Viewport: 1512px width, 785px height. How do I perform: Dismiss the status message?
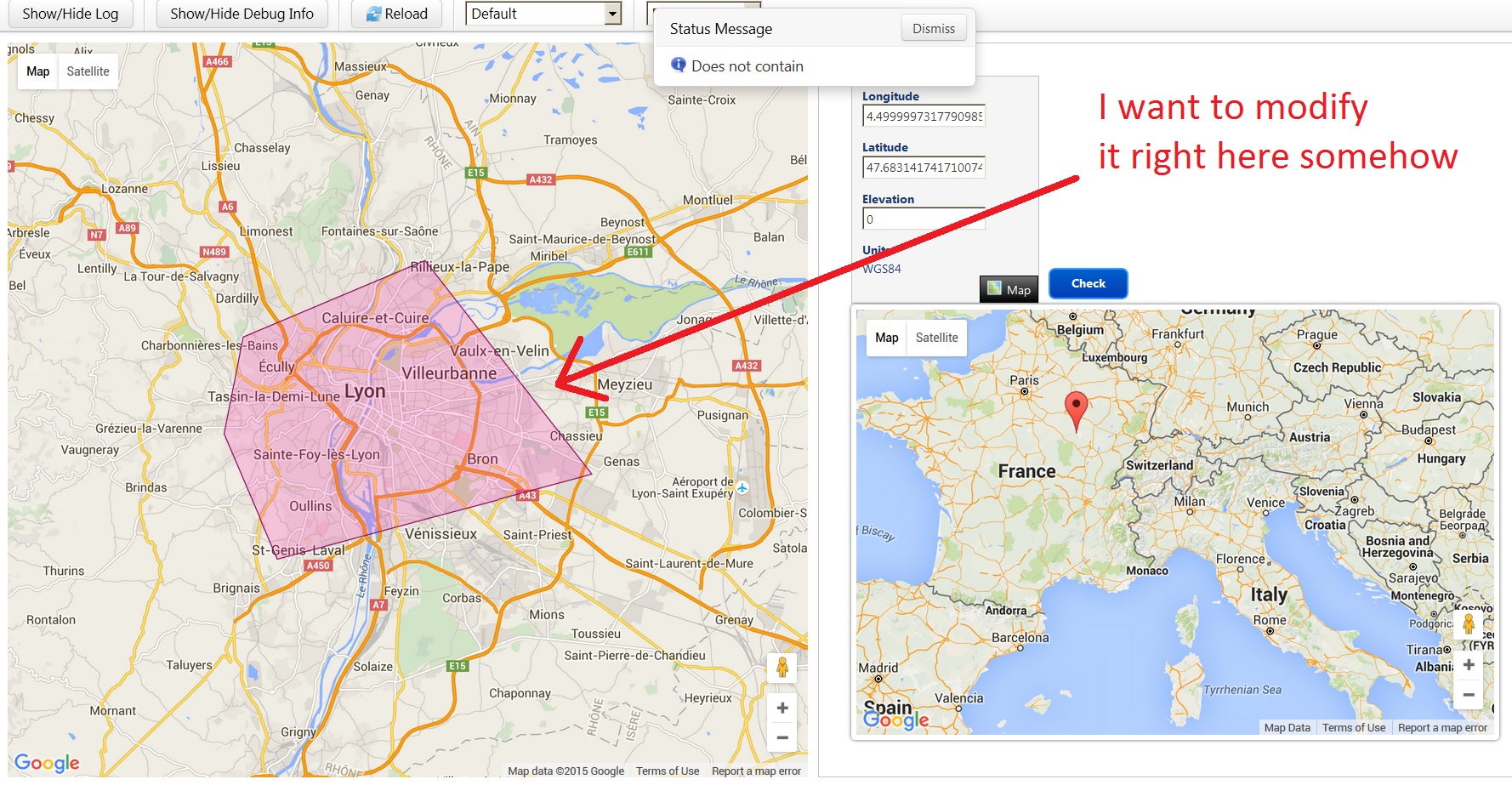pyautogui.click(x=934, y=28)
